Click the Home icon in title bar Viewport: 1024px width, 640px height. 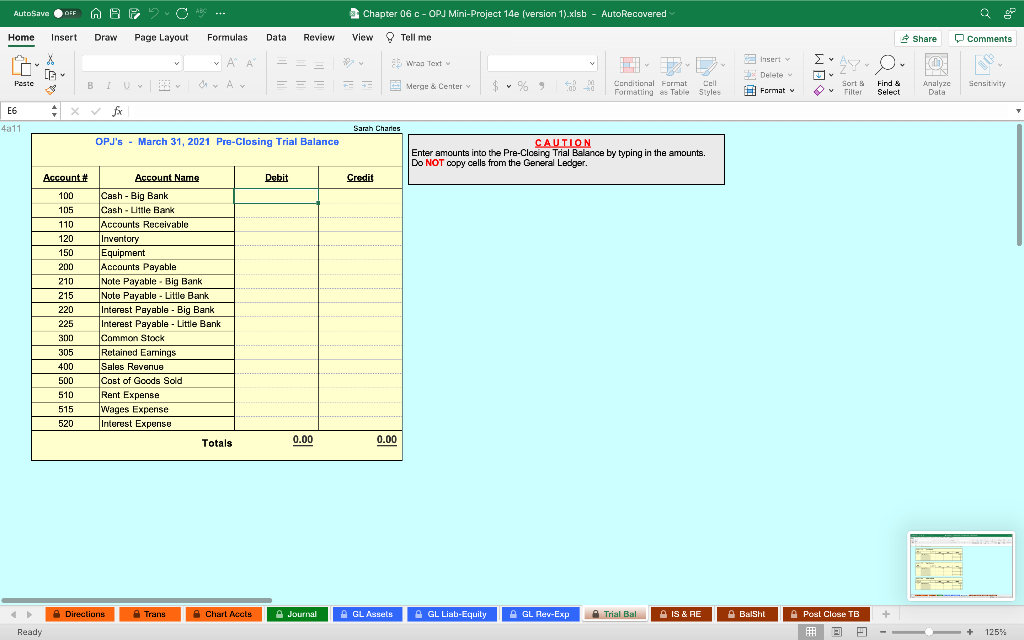point(96,13)
